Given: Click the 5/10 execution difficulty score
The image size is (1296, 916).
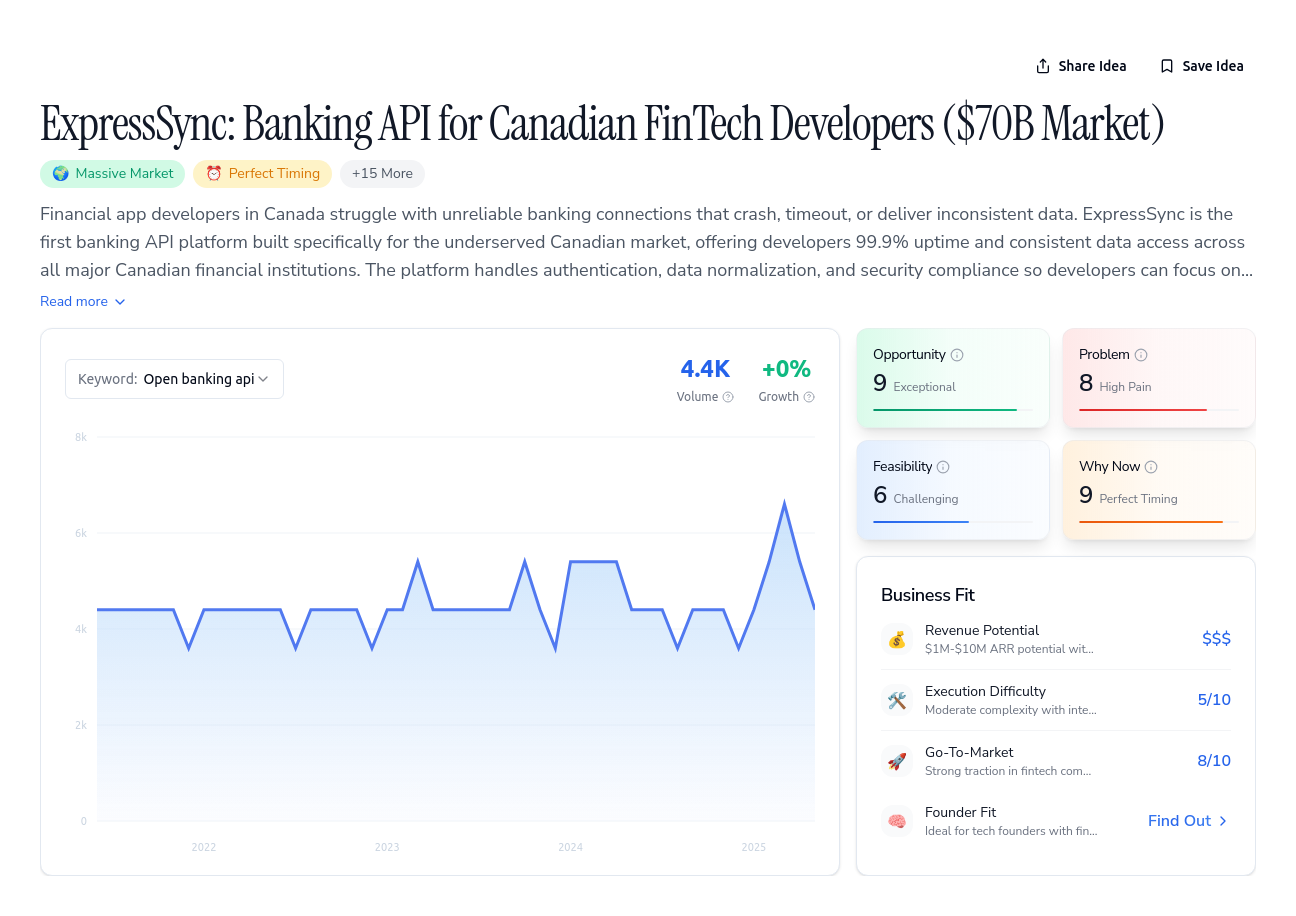Looking at the screenshot, I should click(x=1214, y=700).
